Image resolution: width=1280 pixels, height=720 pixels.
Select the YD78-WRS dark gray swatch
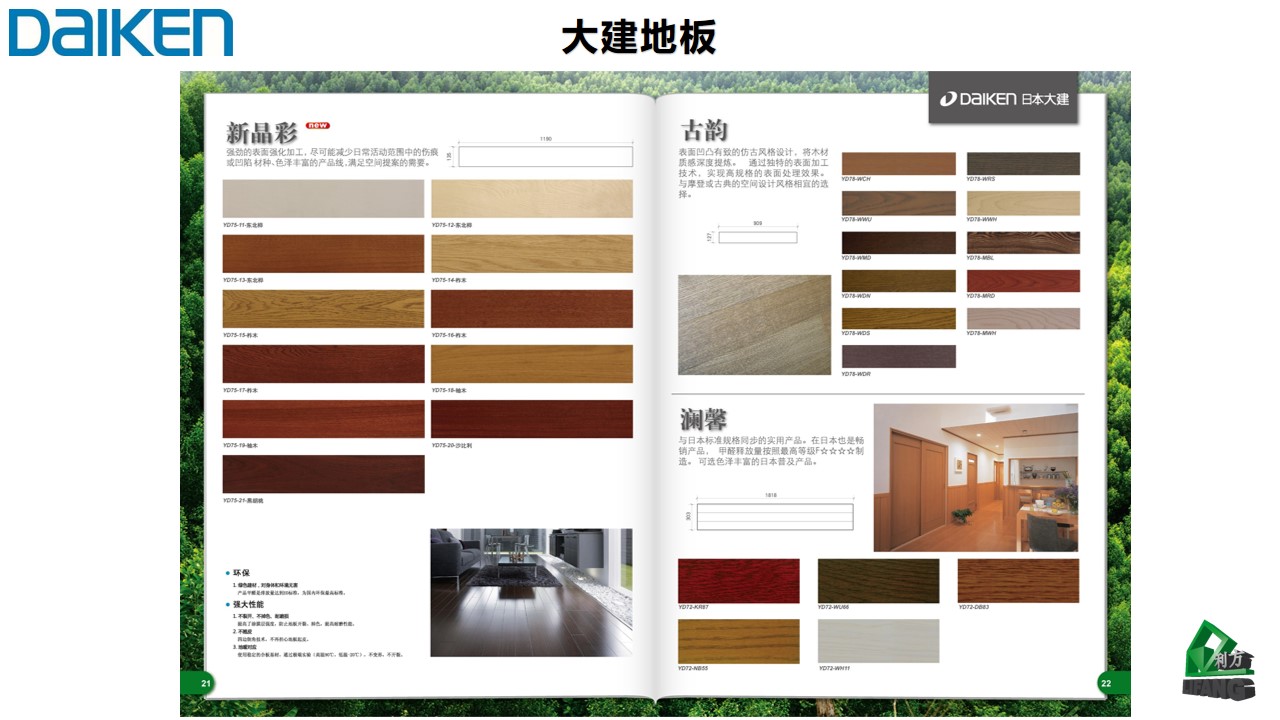pos(1023,164)
